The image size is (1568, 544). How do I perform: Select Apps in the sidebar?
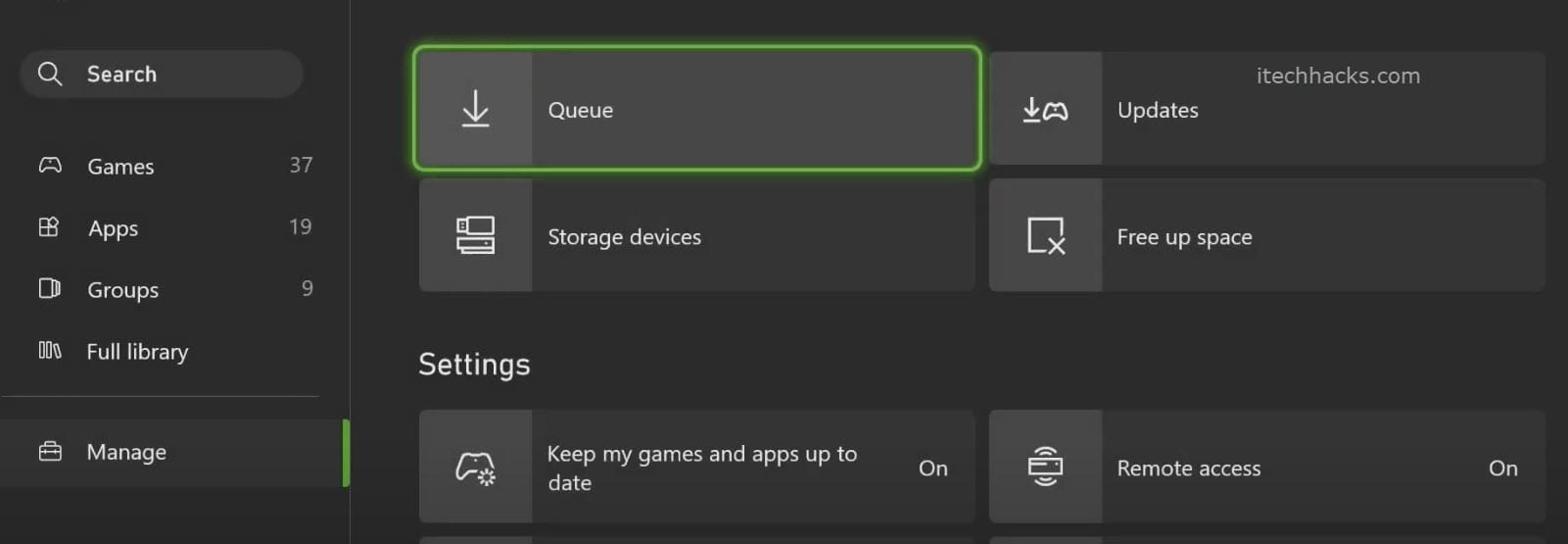[114, 228]
